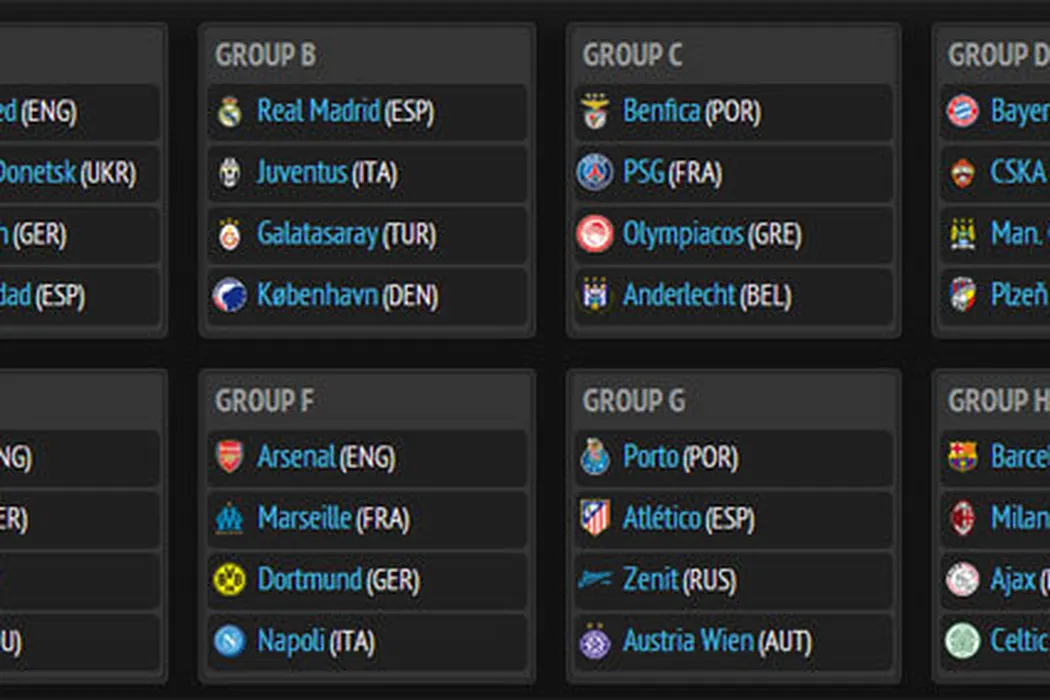Open the Real Madrid team link
This screenshot has width=1050, height=700.
coord(318,112)
